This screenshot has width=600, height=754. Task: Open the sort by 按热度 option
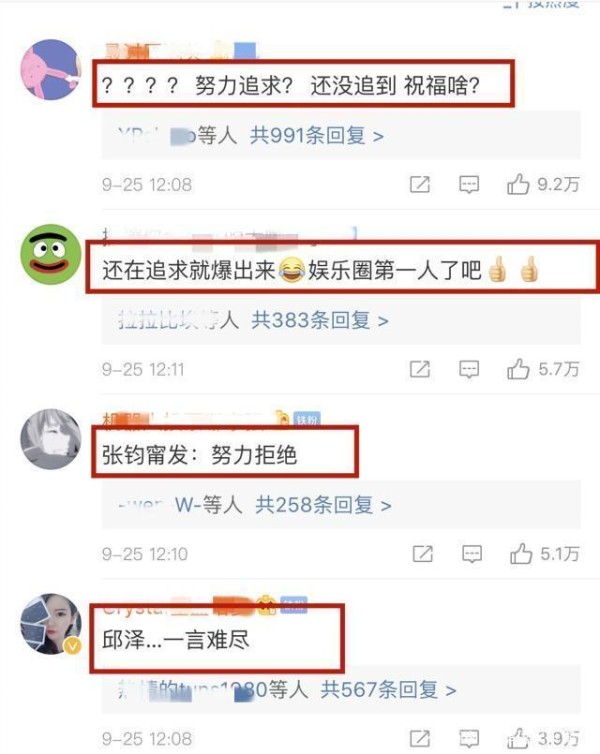541,4
